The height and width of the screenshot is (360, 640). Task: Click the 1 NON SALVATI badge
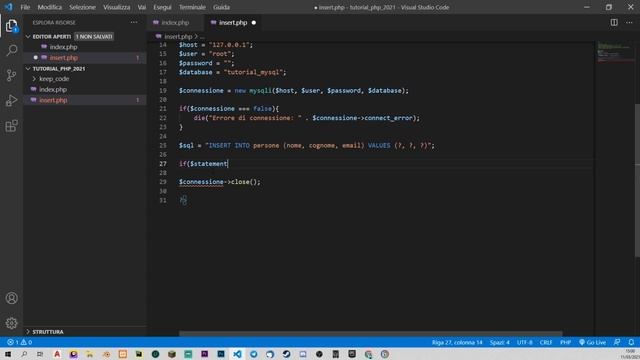(94, 36)
